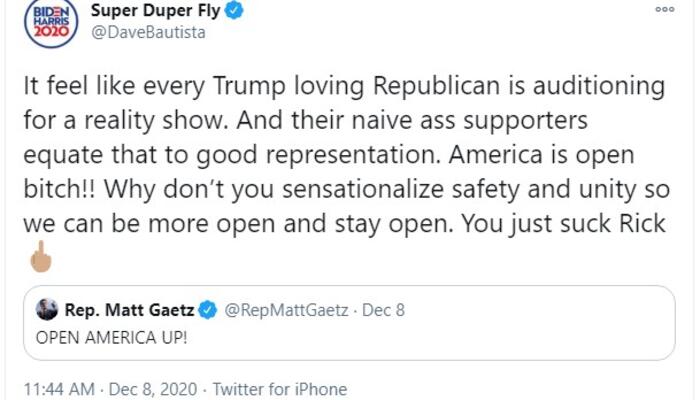Click the 11:44 AM timestamp
The image size is (700, 400).
[59, 389]
